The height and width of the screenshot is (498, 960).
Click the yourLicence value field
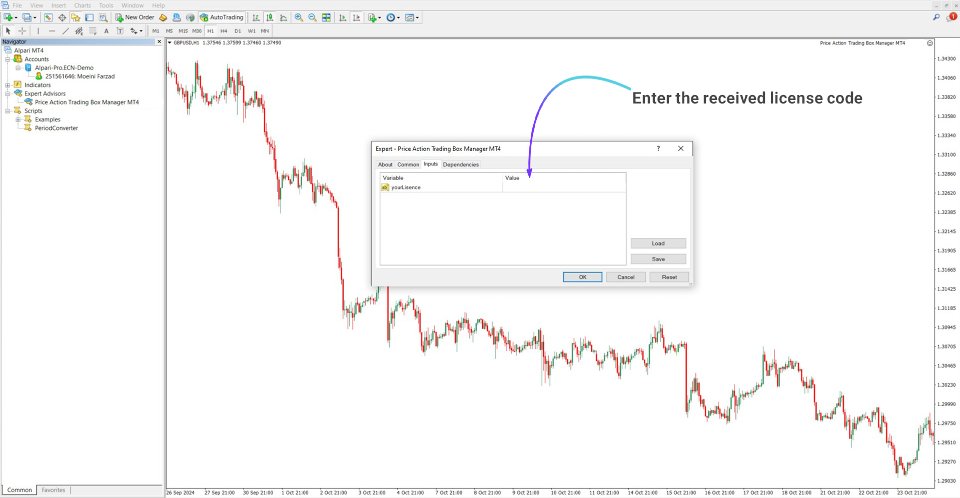coord(564,187)
